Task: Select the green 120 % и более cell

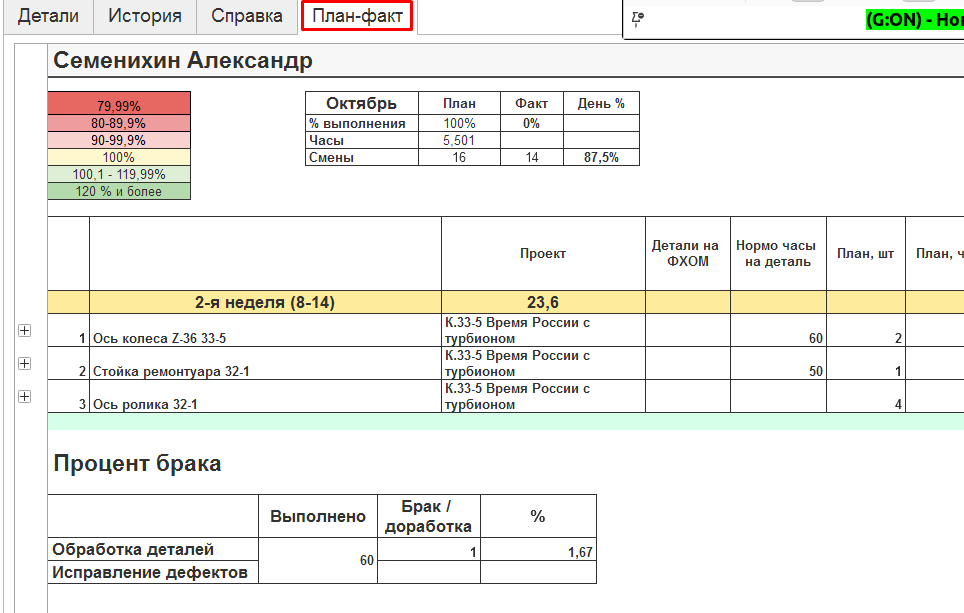Action: (118, 191)
